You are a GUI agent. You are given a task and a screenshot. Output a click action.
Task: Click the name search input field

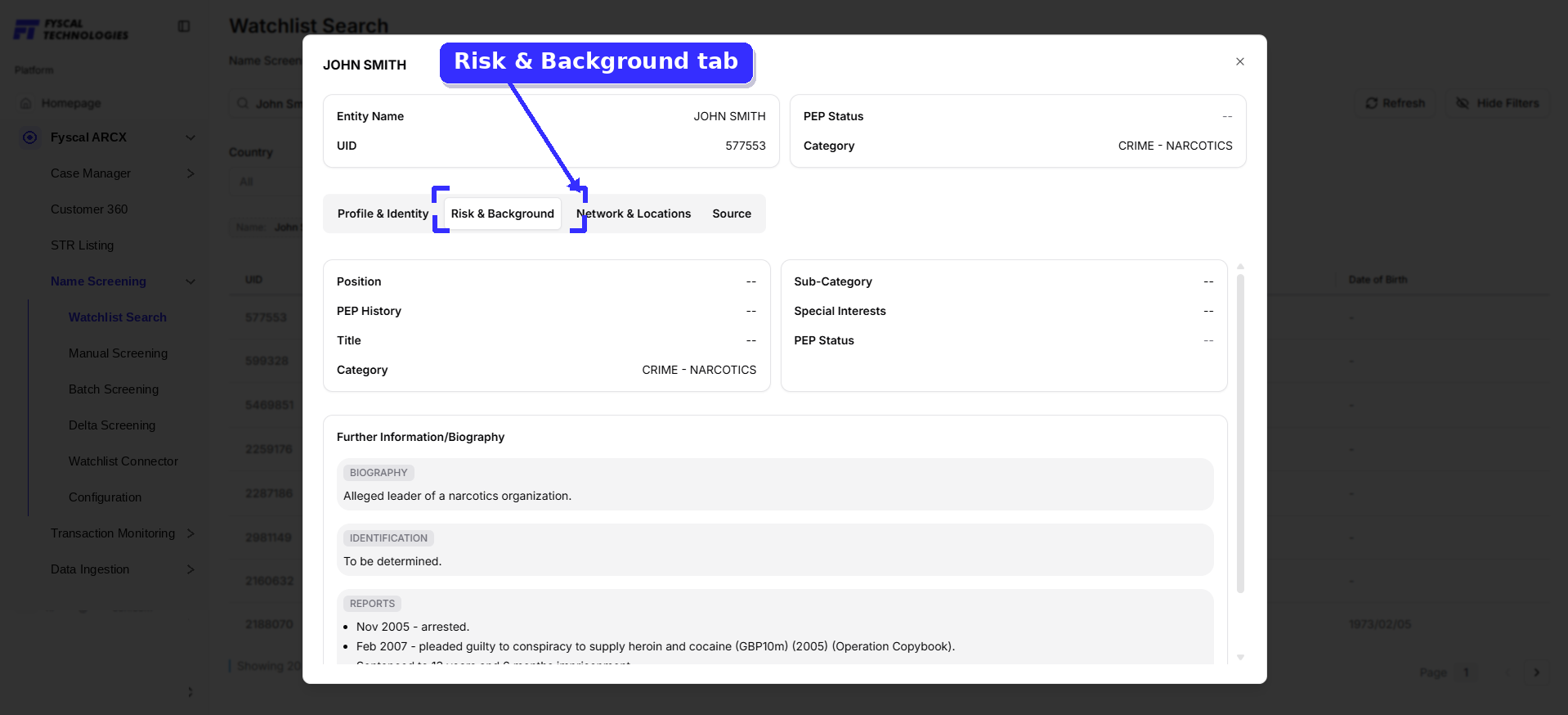267,103
